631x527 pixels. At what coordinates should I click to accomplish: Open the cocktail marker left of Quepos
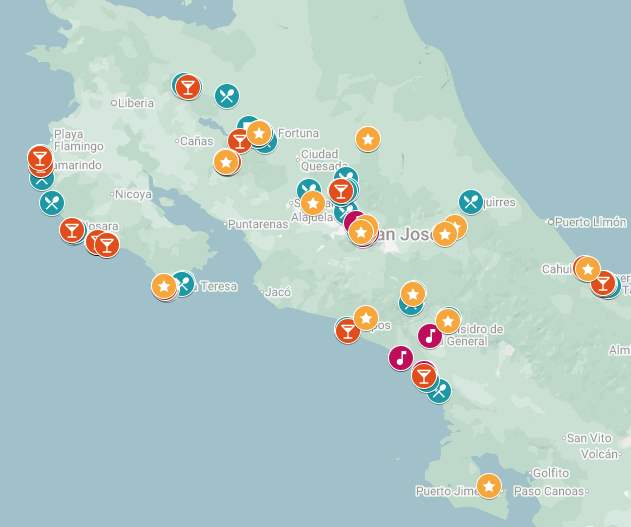pyautogui.click(x=348, y=330)
